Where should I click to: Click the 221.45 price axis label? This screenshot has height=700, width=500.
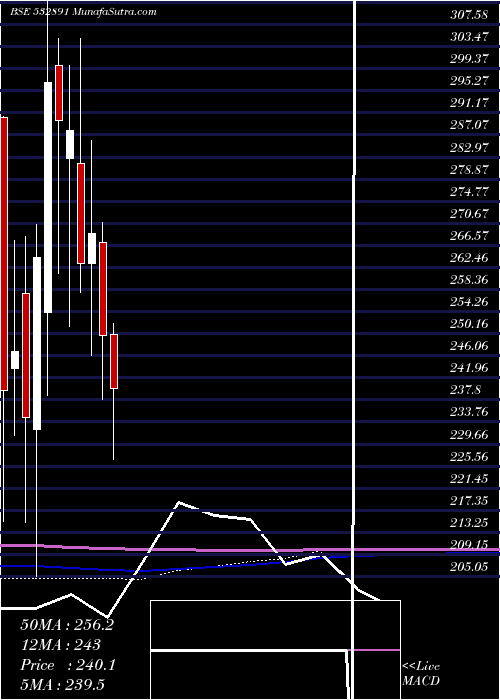coord(468,479)
